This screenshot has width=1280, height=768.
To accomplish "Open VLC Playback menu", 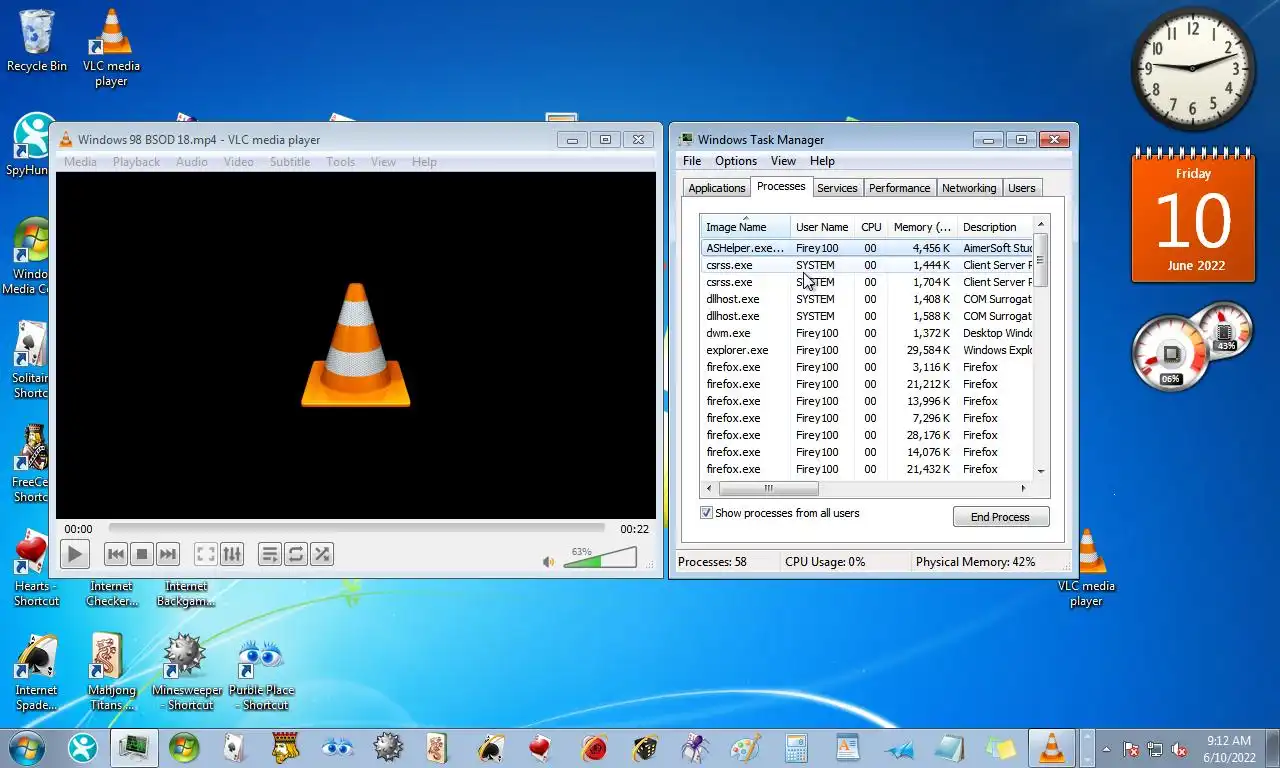I will 136,162.
